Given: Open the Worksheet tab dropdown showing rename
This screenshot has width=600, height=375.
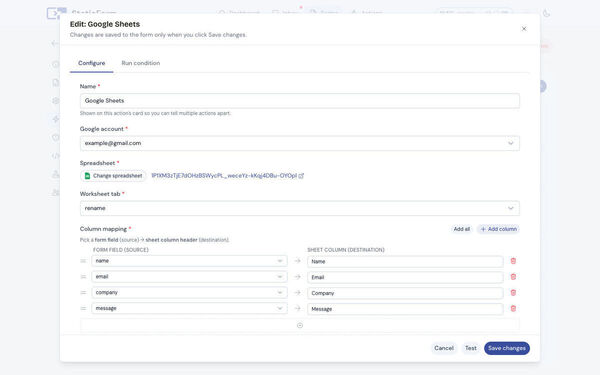Looking at the screenshot, I should point(300,208).
